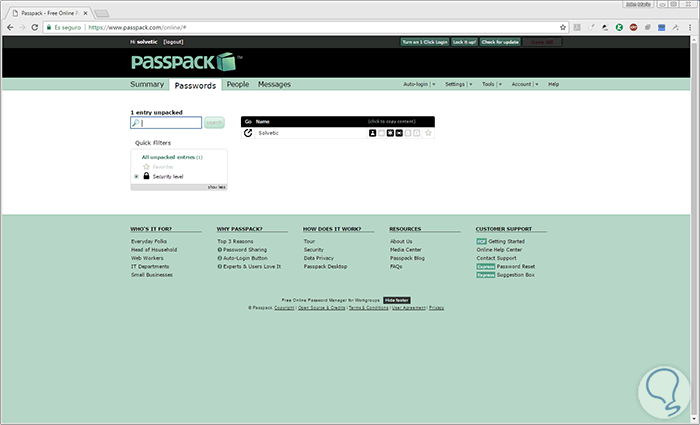Sort by the Name column header
The height and width of the screenshot is (425, 700).
[262, 121]
